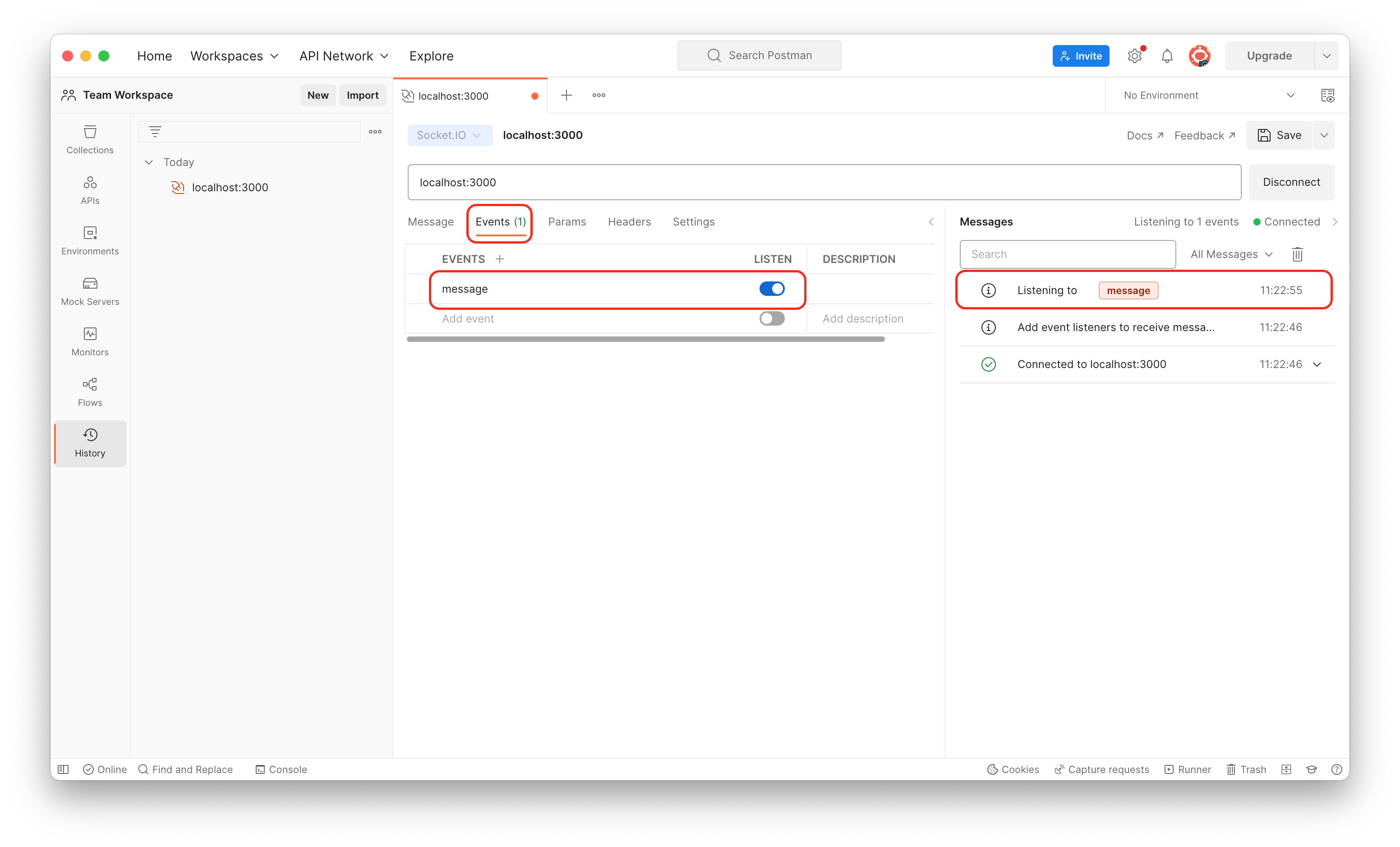
Task: Open the user avatar menu
Action: [1199, 55]
